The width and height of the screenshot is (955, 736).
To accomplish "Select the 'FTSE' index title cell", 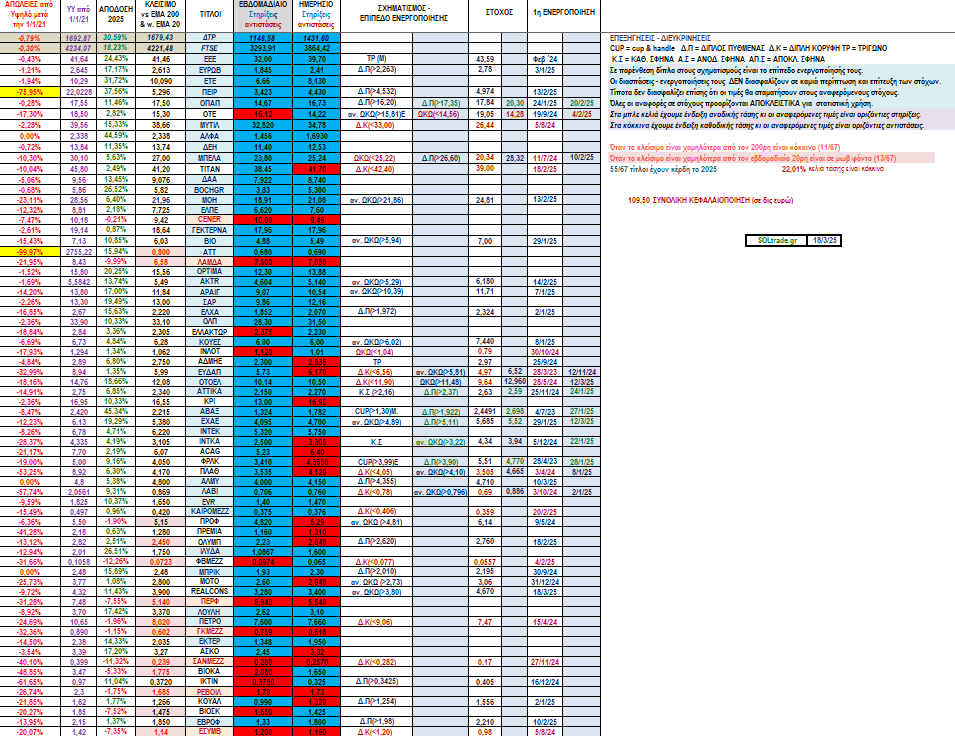I will (210, 48).
